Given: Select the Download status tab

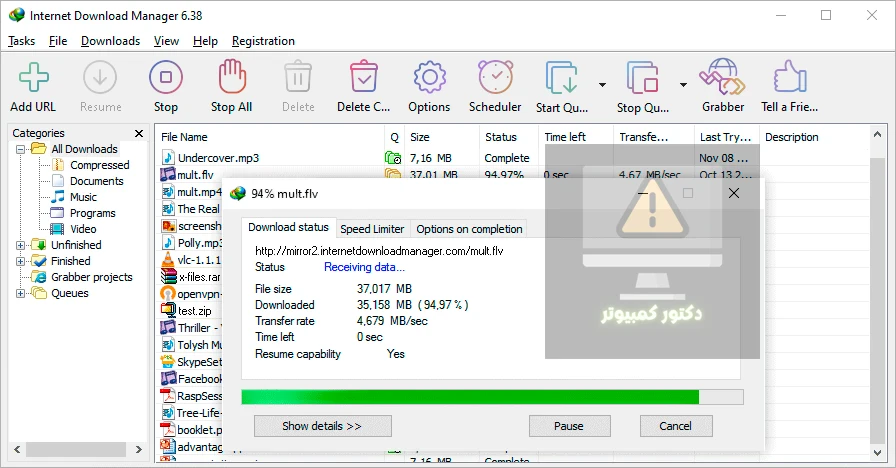Looking at the screenshot, I should (x=289, y=227).
